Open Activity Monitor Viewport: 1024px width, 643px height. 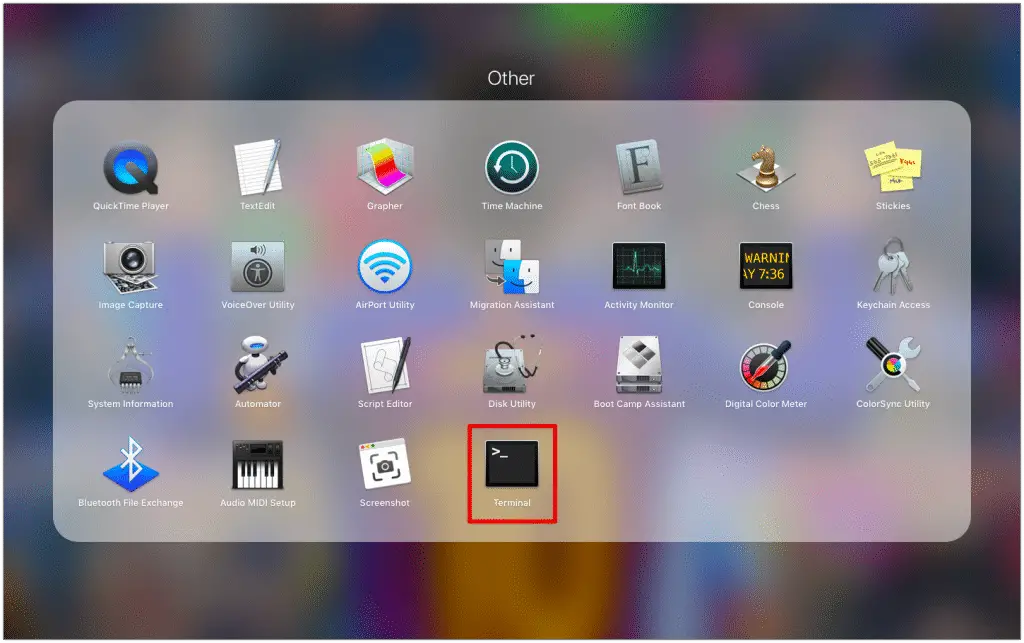[638, 268]
